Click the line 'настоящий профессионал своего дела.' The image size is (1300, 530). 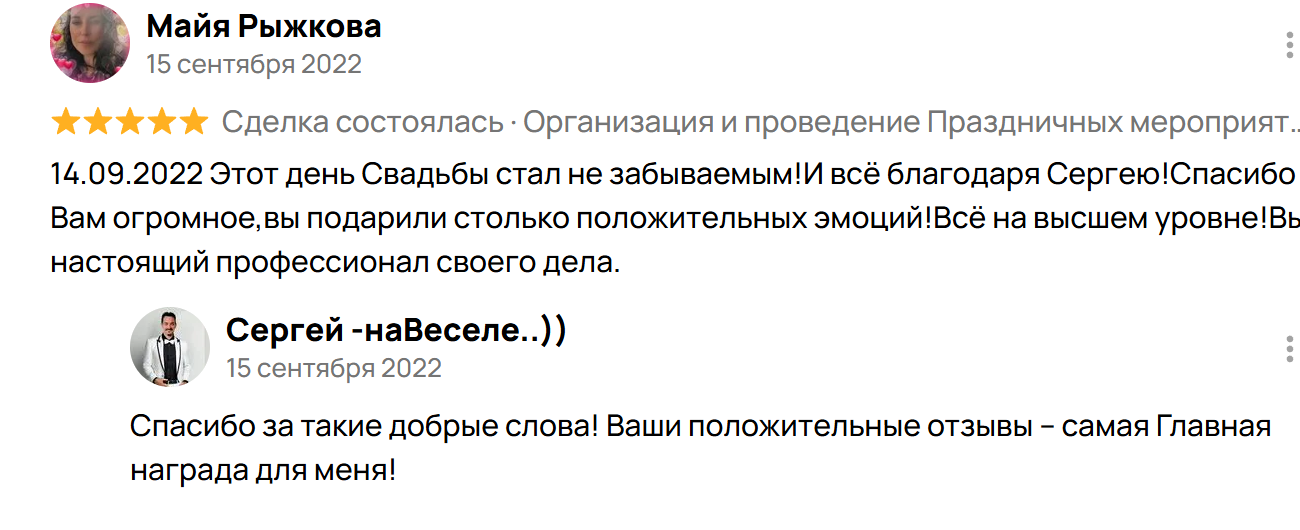tap(336, 264)
